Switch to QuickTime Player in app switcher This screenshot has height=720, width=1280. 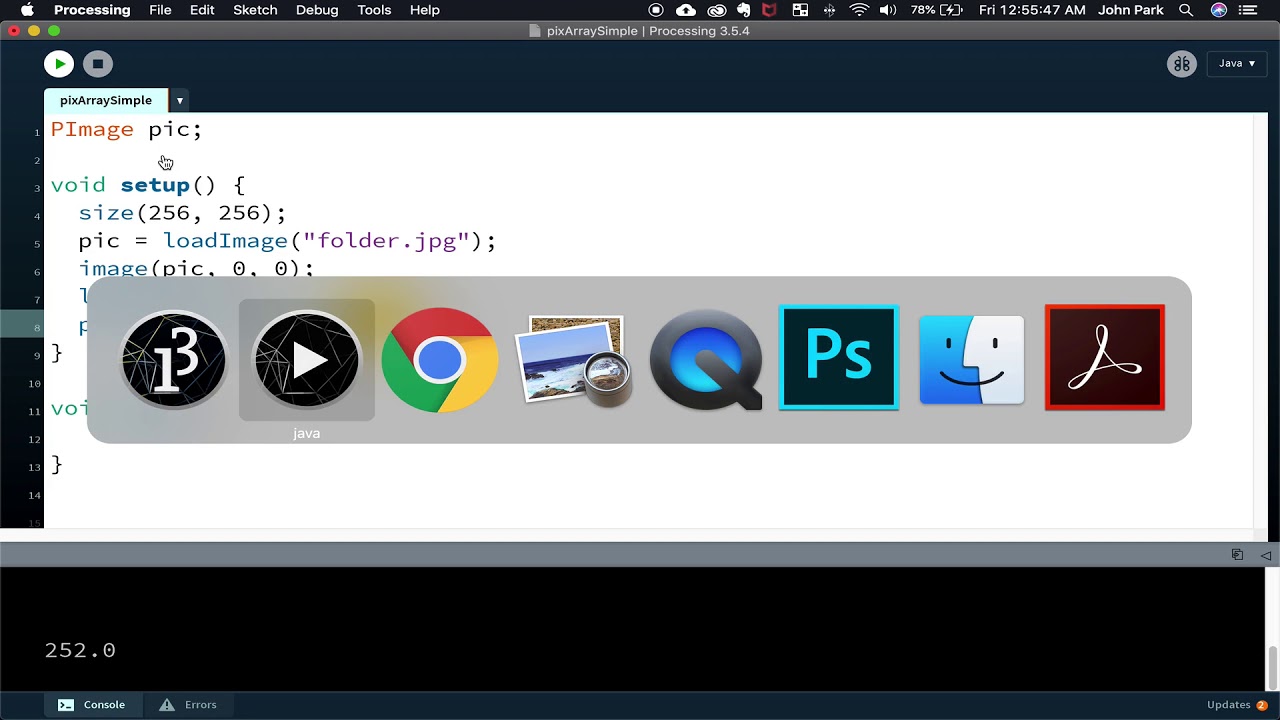pos(706,360)
